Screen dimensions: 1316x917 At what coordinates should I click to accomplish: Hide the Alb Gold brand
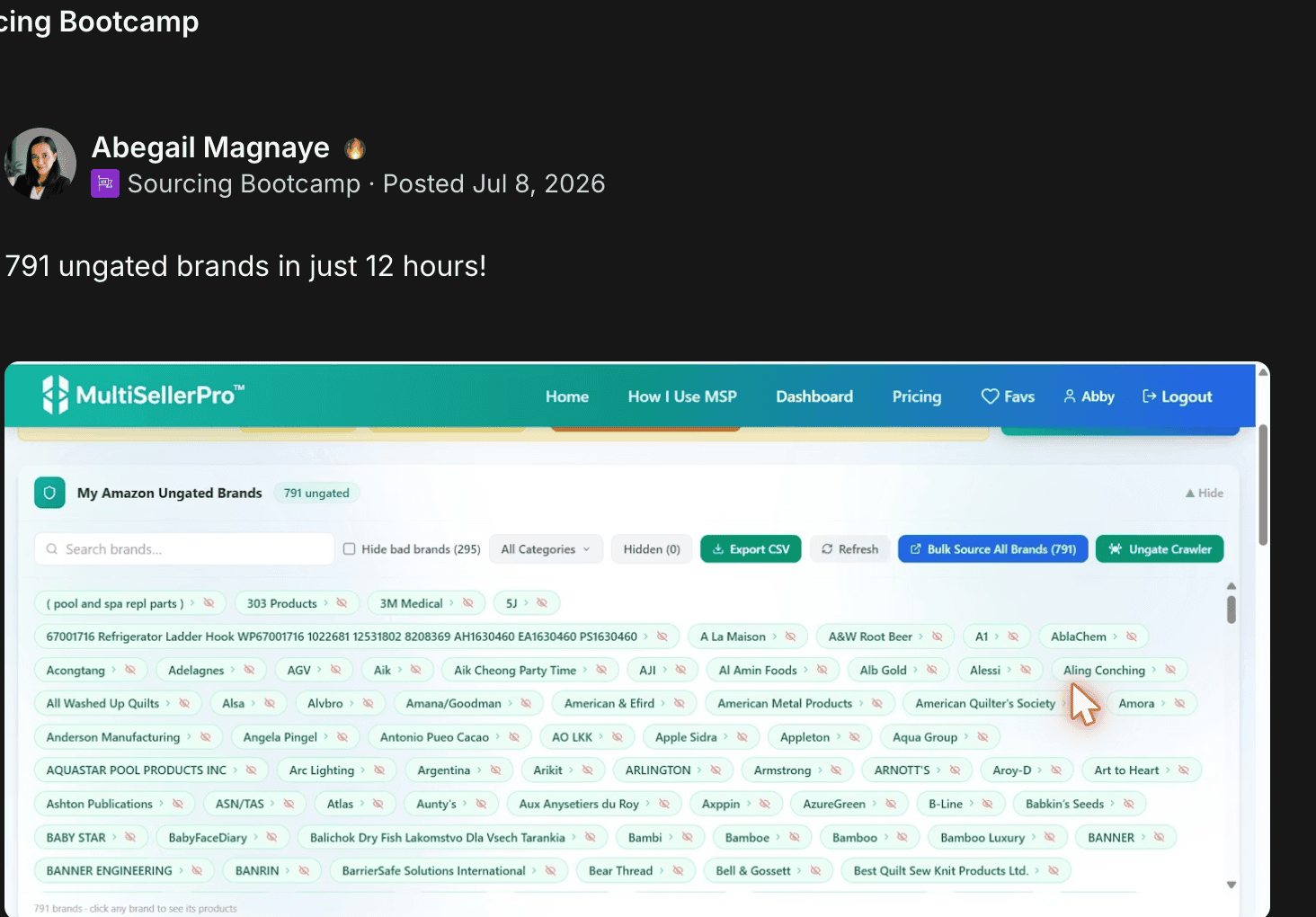click(x=931, y=670)
